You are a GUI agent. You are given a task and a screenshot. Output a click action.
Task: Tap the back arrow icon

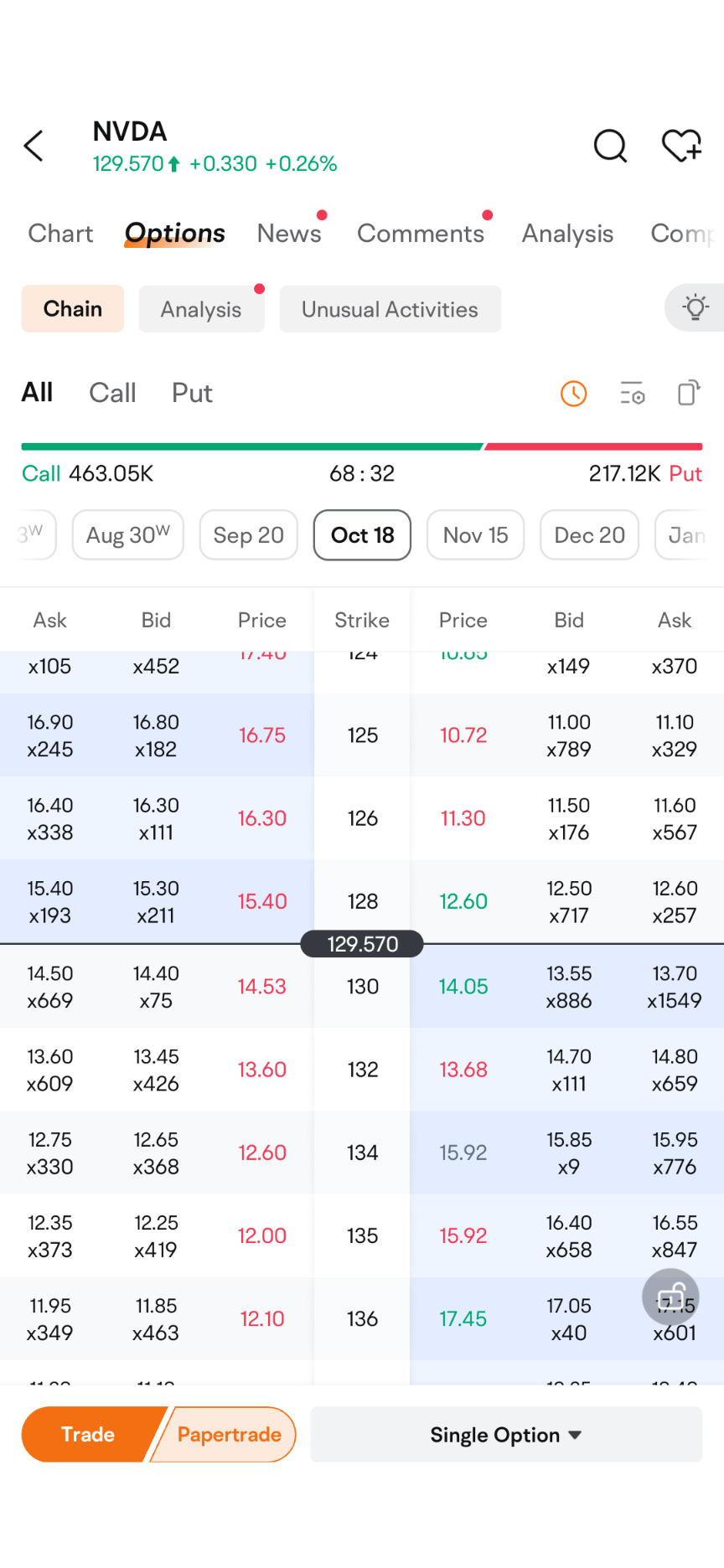click(34, 146)
